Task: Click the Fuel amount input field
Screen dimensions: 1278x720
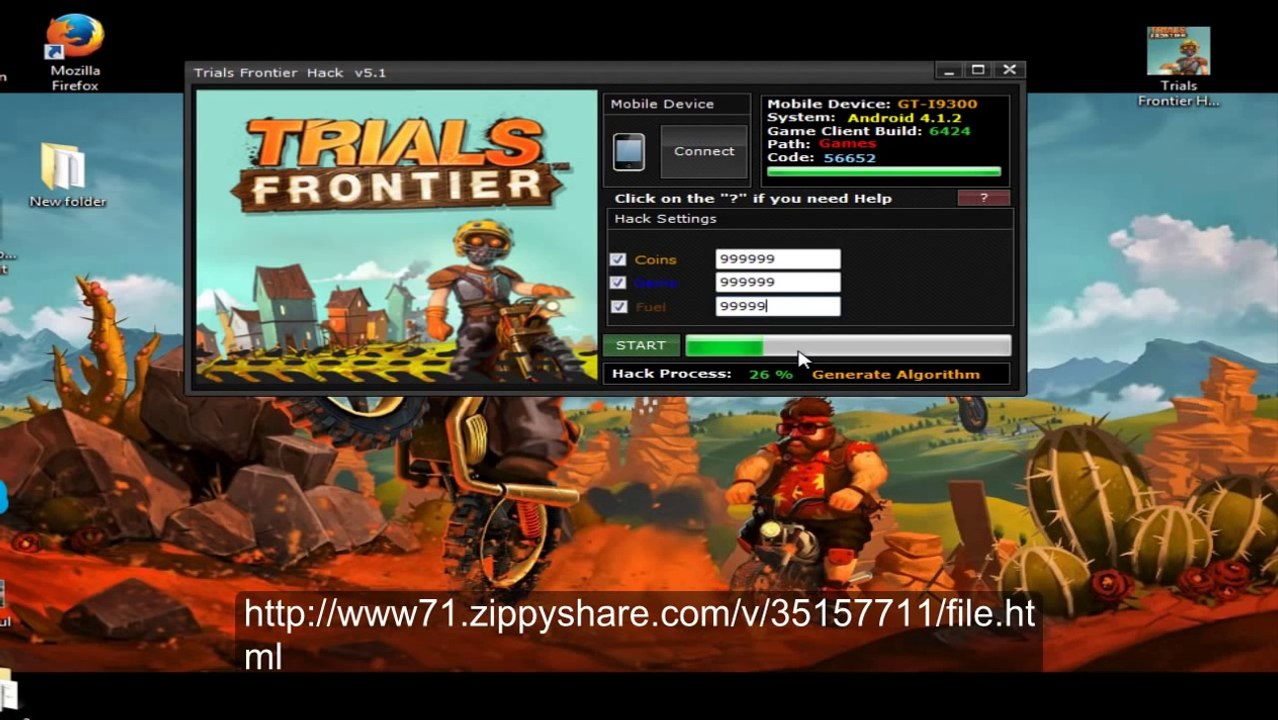Action: 778,306
